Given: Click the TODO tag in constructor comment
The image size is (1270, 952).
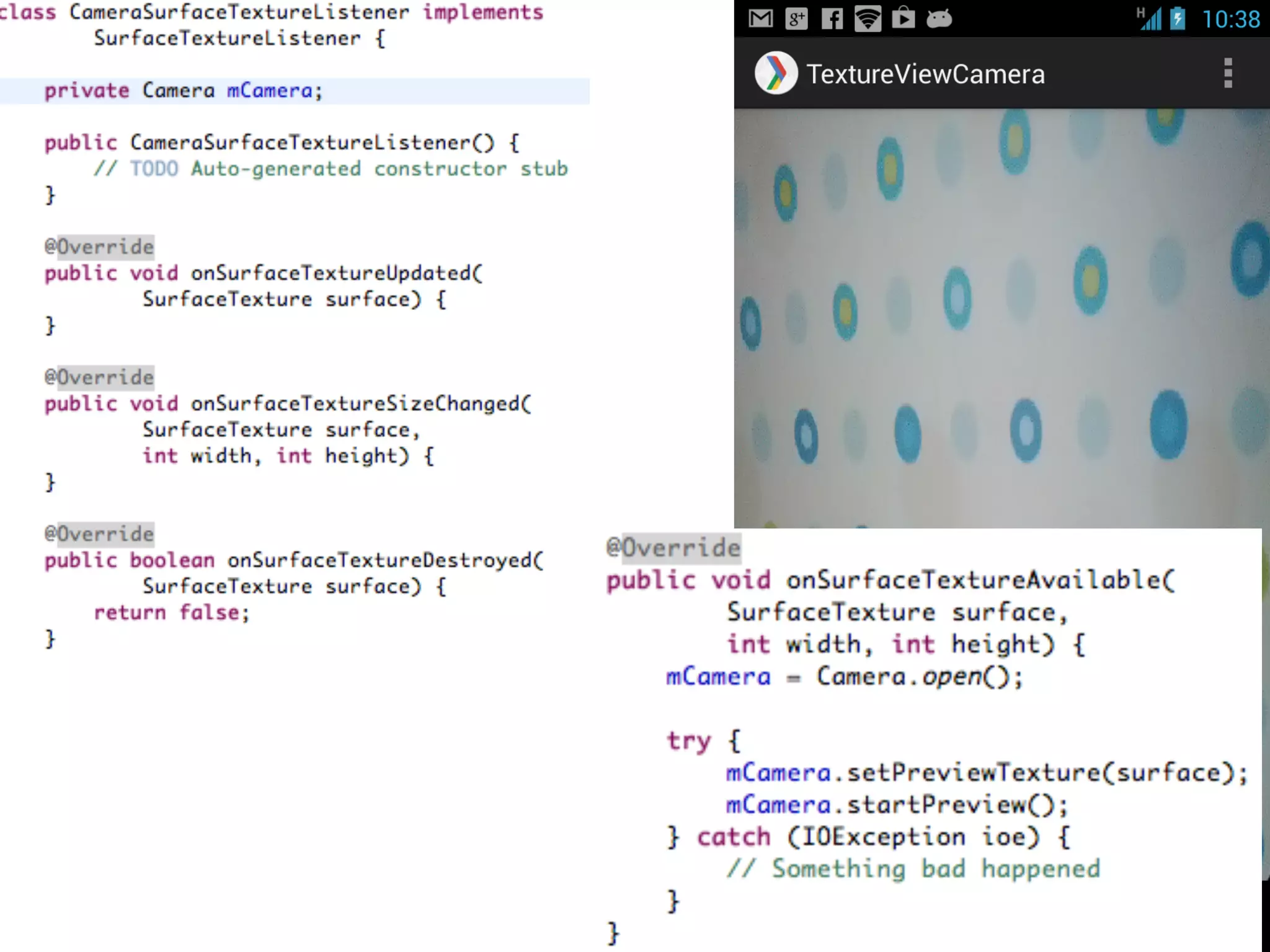Looking at the screenshot, I should 154,169.
